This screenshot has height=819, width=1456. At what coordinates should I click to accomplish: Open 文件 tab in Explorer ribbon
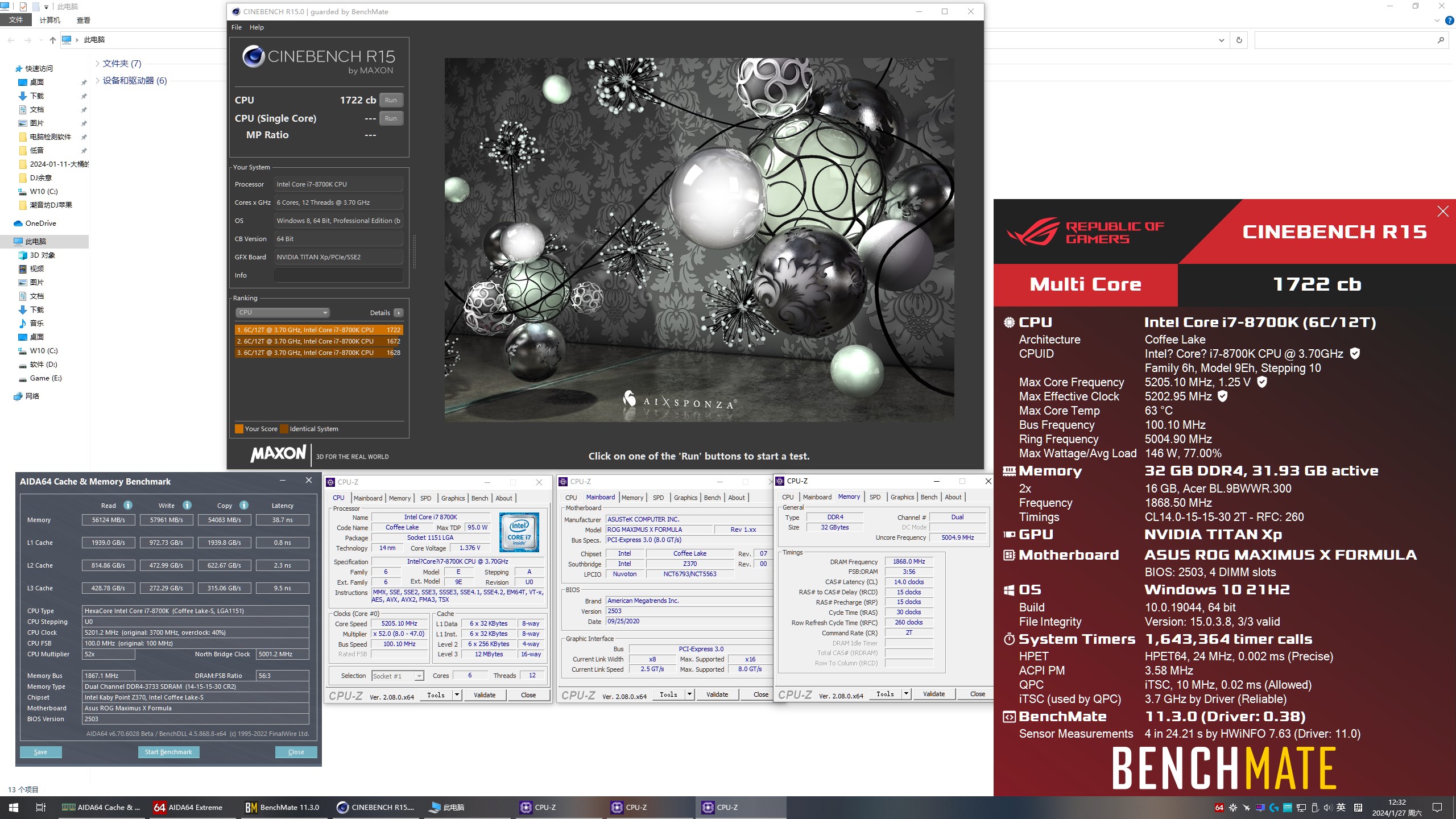16,20
